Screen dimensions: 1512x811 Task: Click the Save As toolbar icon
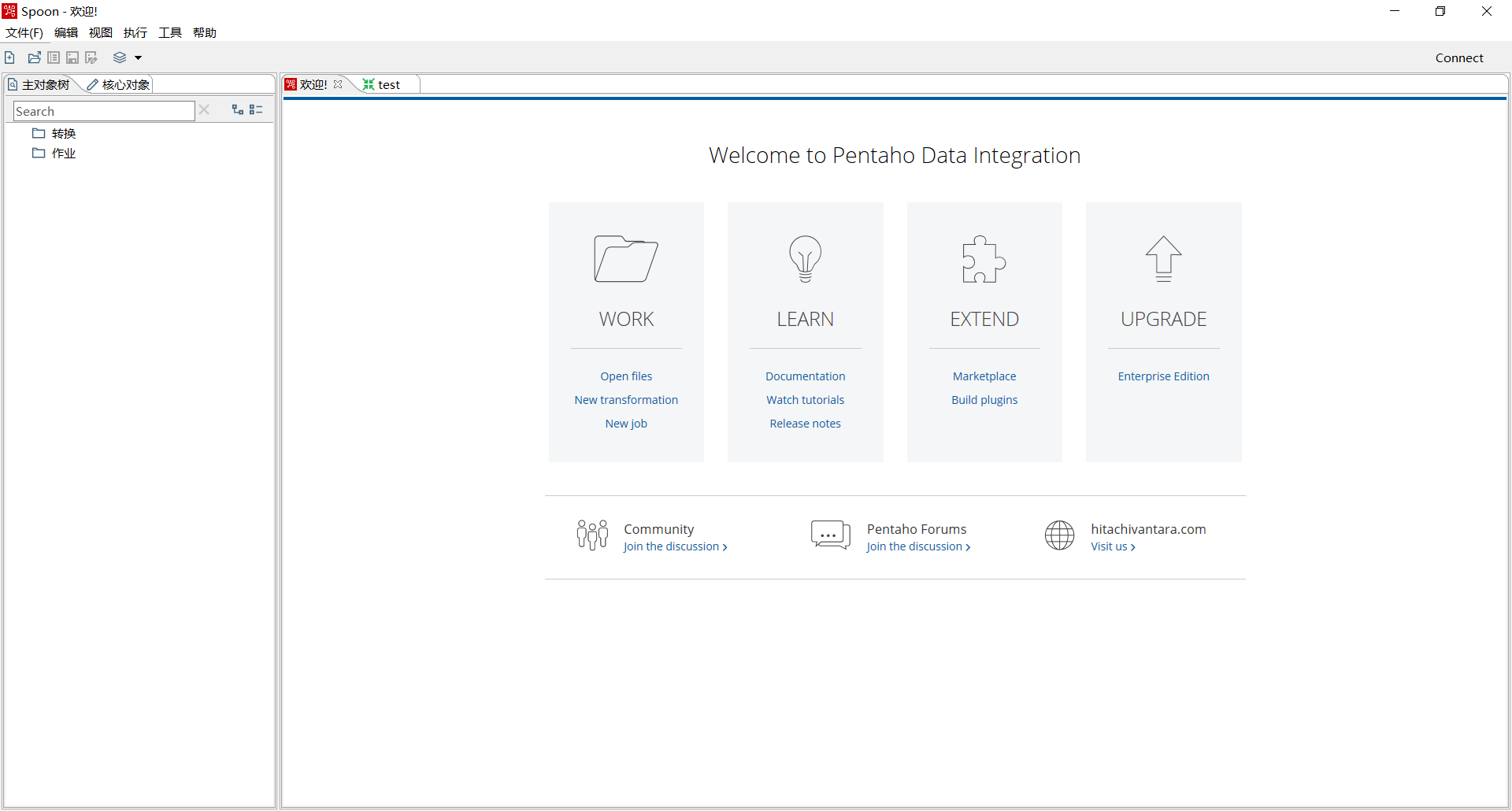point(91,57)
